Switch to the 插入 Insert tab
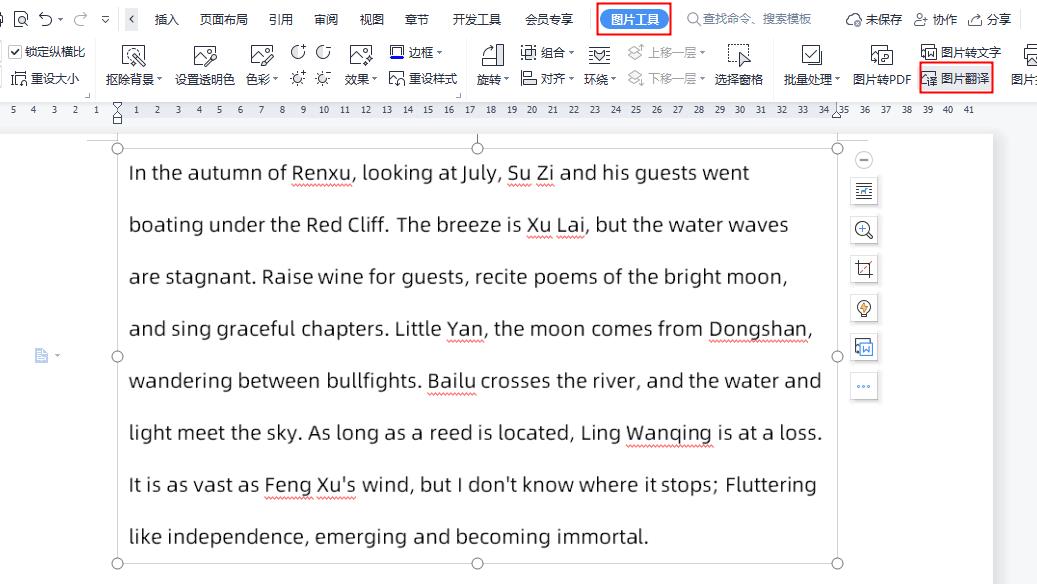This screenshot has width=1037, height=584. point(167,19)
